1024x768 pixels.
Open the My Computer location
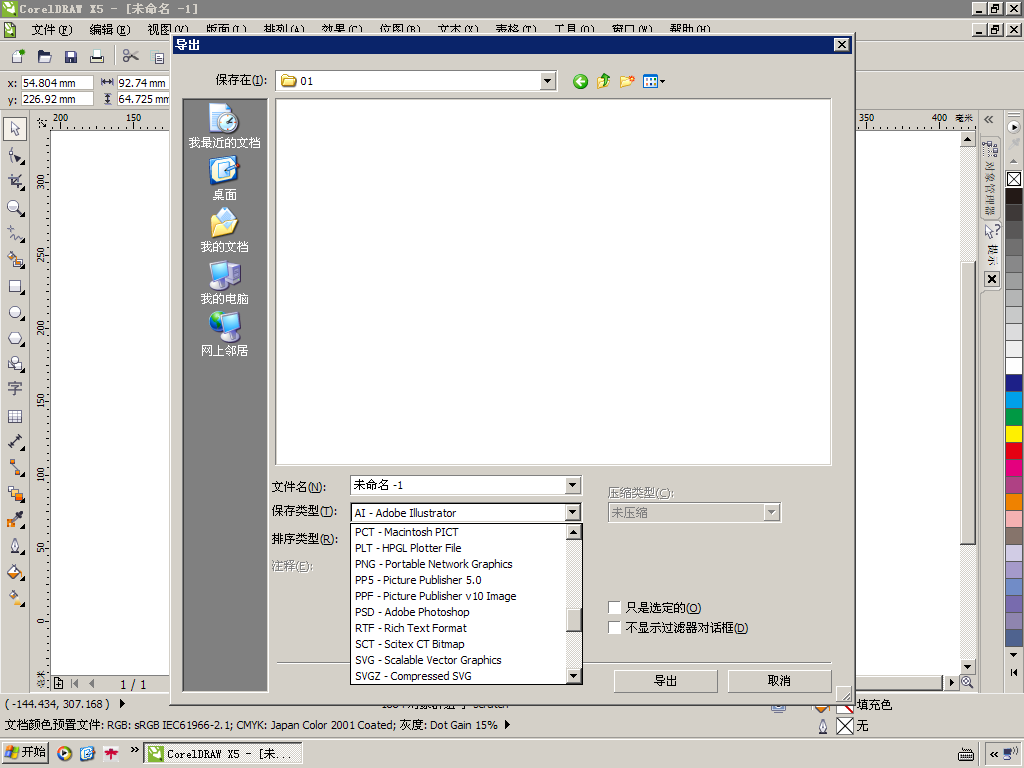point(224,283)
